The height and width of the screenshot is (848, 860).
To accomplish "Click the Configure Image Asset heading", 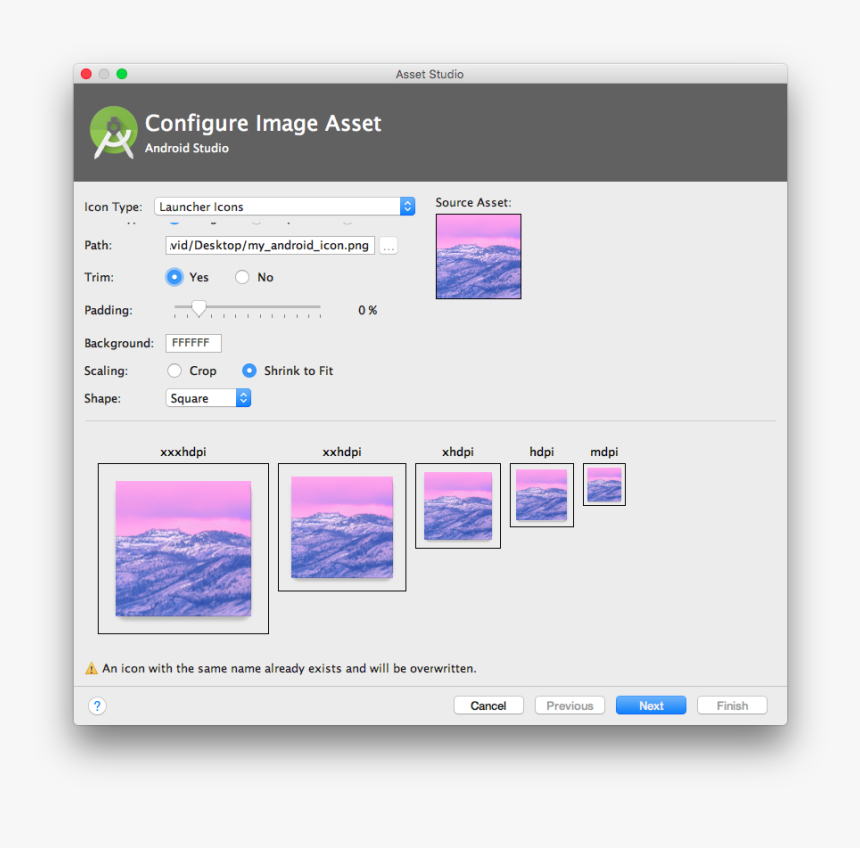I will pyautogui.click(x=263, y=123).
